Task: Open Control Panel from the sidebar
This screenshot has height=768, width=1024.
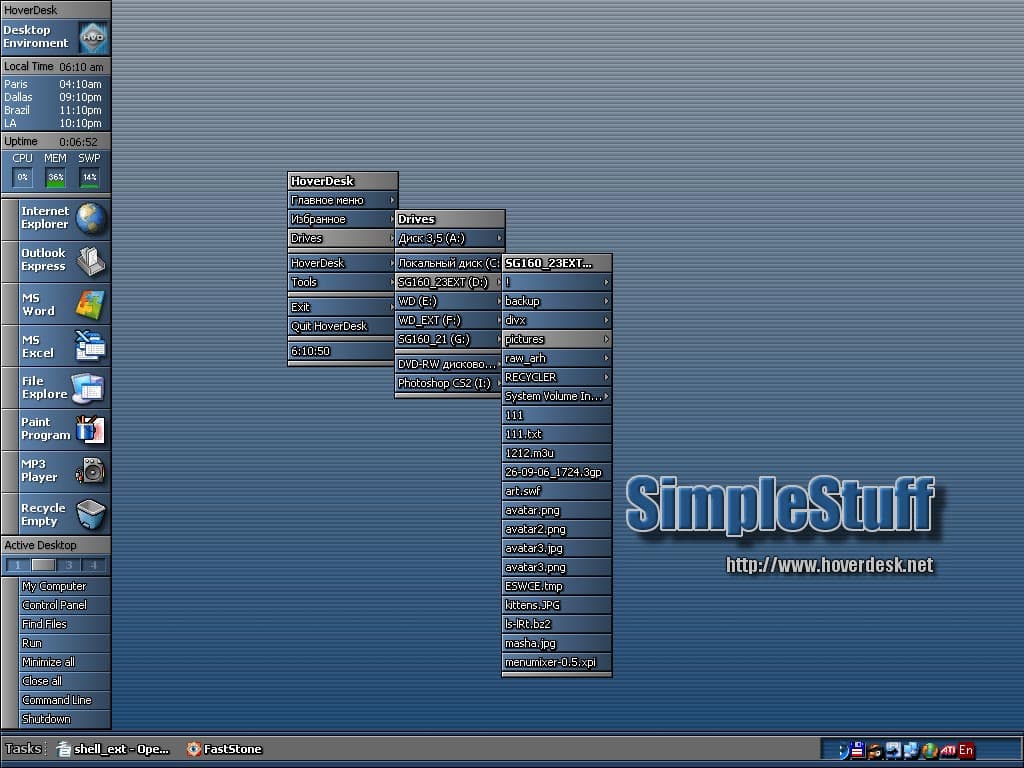Action: click(x=64, y=605)
